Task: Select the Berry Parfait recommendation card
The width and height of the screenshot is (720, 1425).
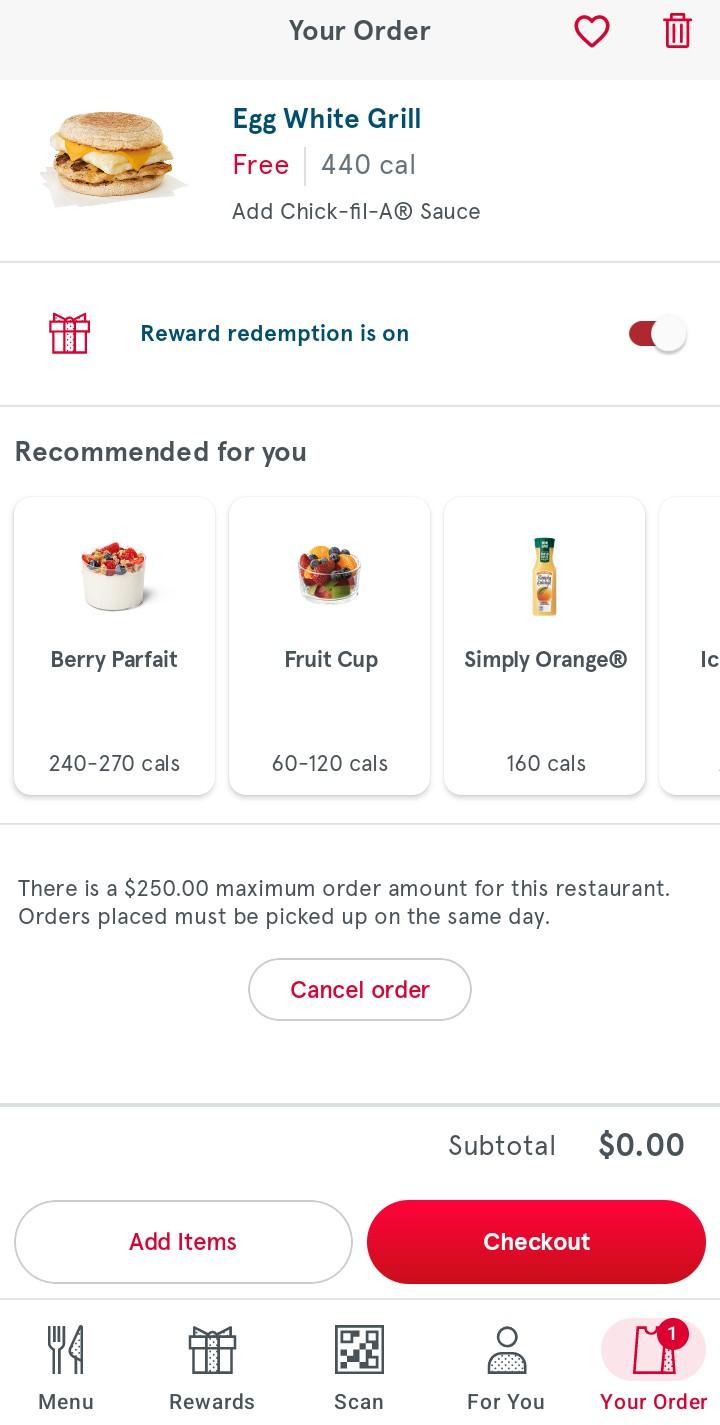Action: [x=115, y=646]
